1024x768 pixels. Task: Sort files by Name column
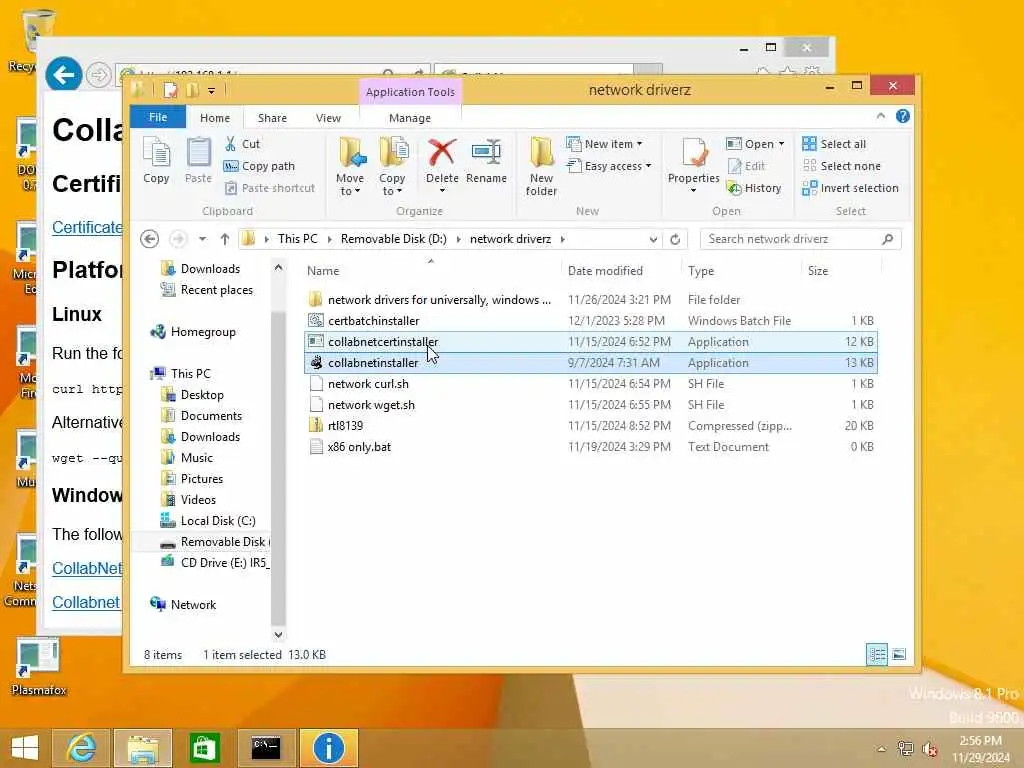[x=431, y=270]
